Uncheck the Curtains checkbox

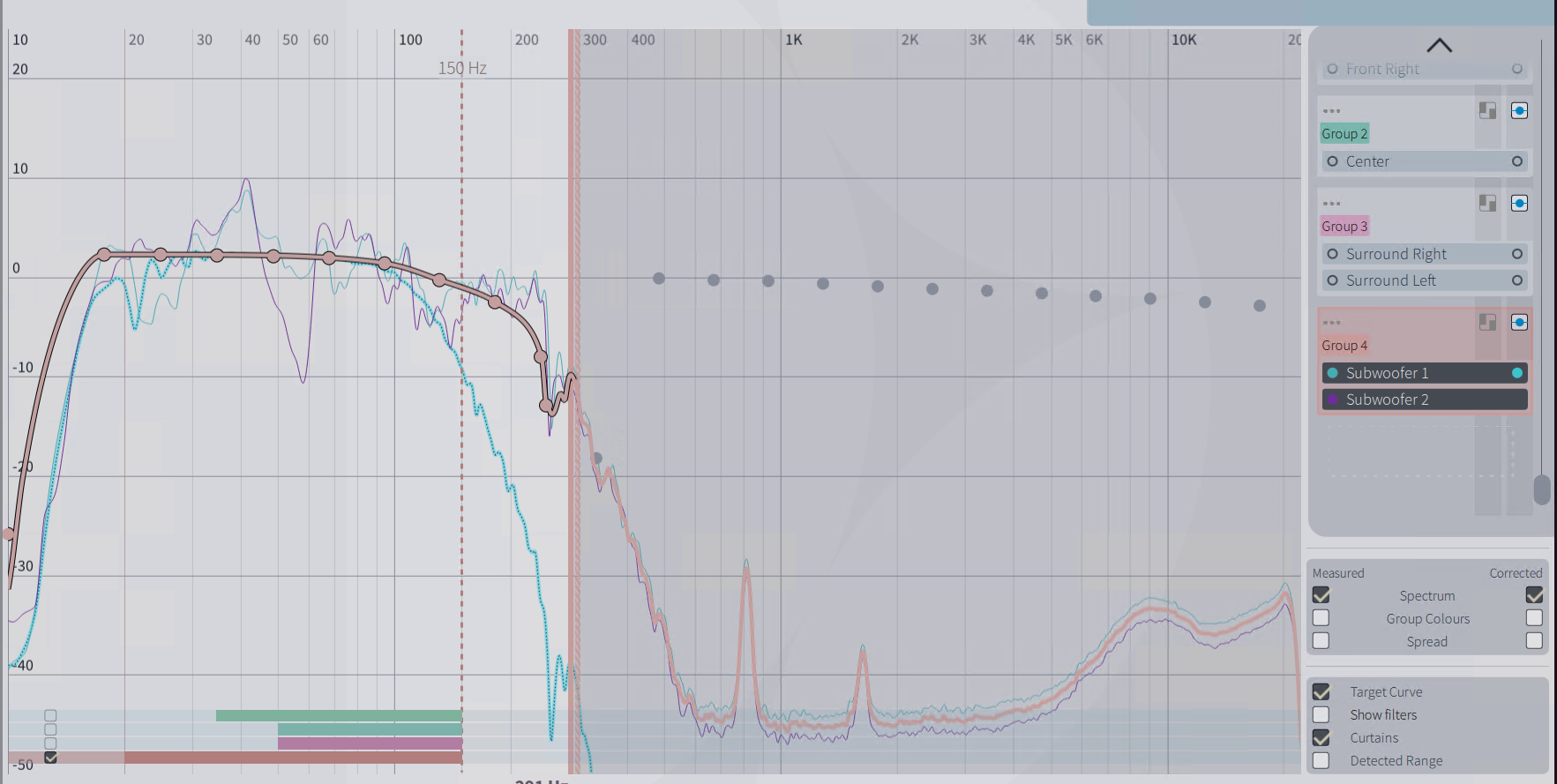[1321, 738]
